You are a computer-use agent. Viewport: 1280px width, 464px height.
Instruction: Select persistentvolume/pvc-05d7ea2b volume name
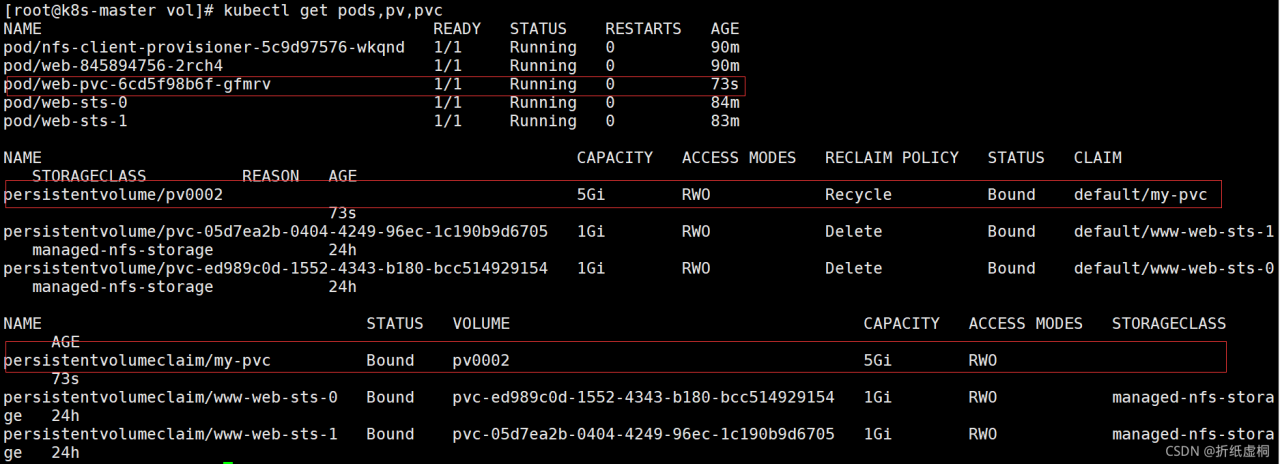click(276, 231)
